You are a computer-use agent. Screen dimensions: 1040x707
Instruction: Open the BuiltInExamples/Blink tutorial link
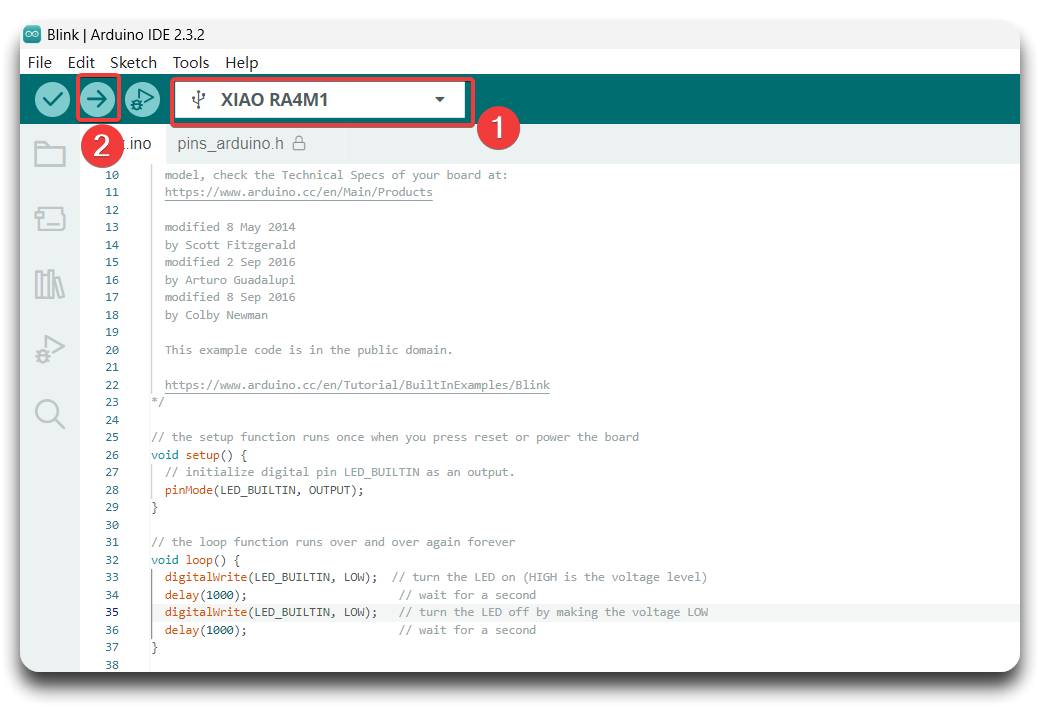tap(357, 385)
